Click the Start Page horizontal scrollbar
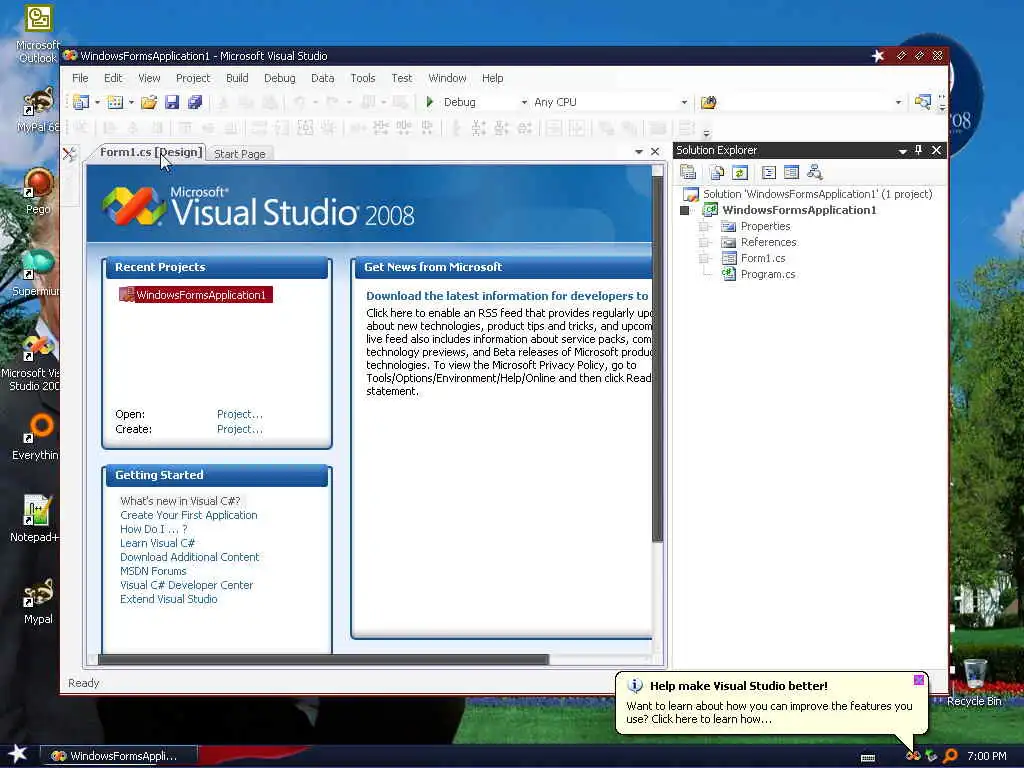 click(x=323, y=660)
